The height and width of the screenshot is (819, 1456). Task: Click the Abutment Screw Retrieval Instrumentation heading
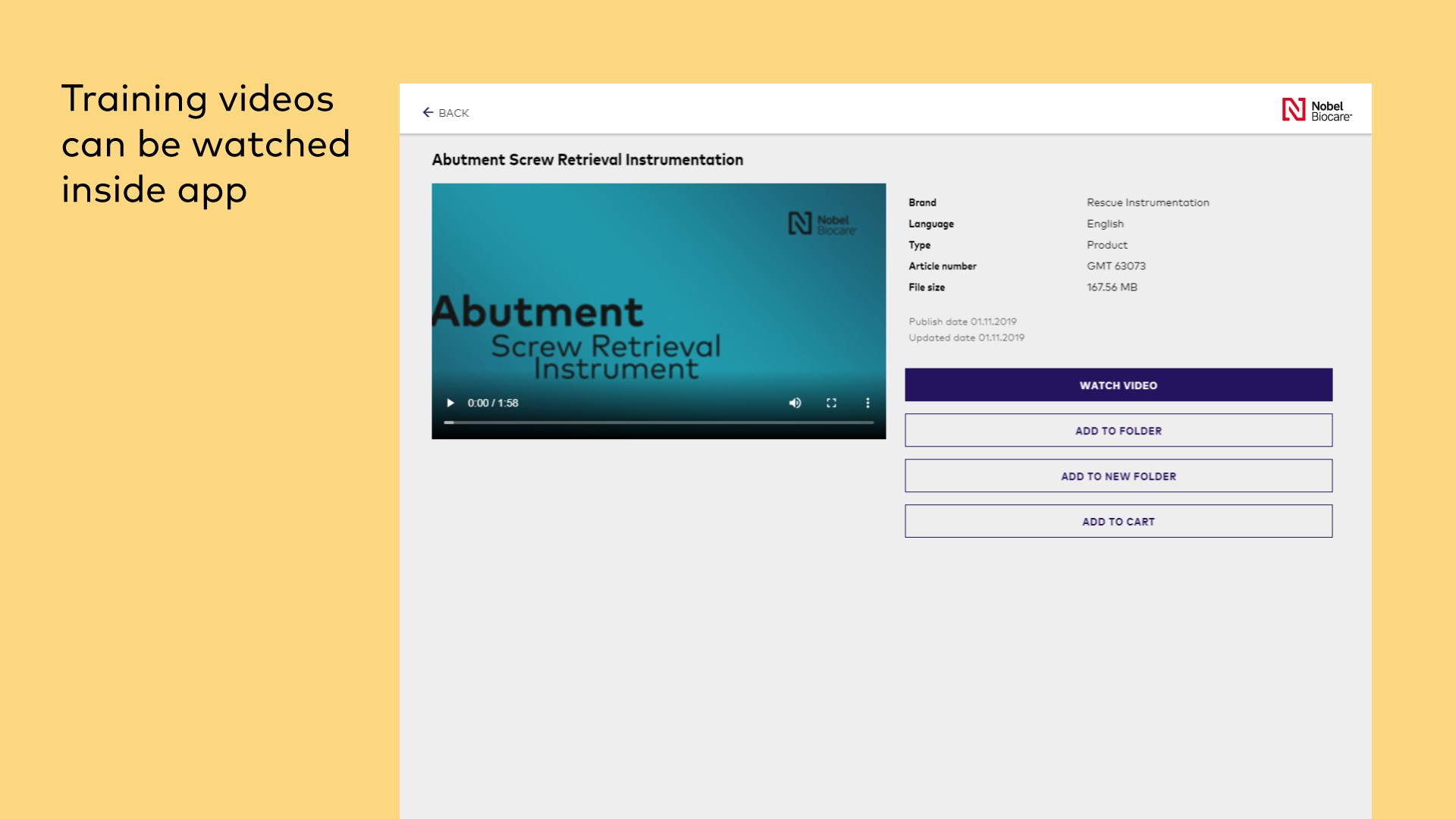pos(587,160)
